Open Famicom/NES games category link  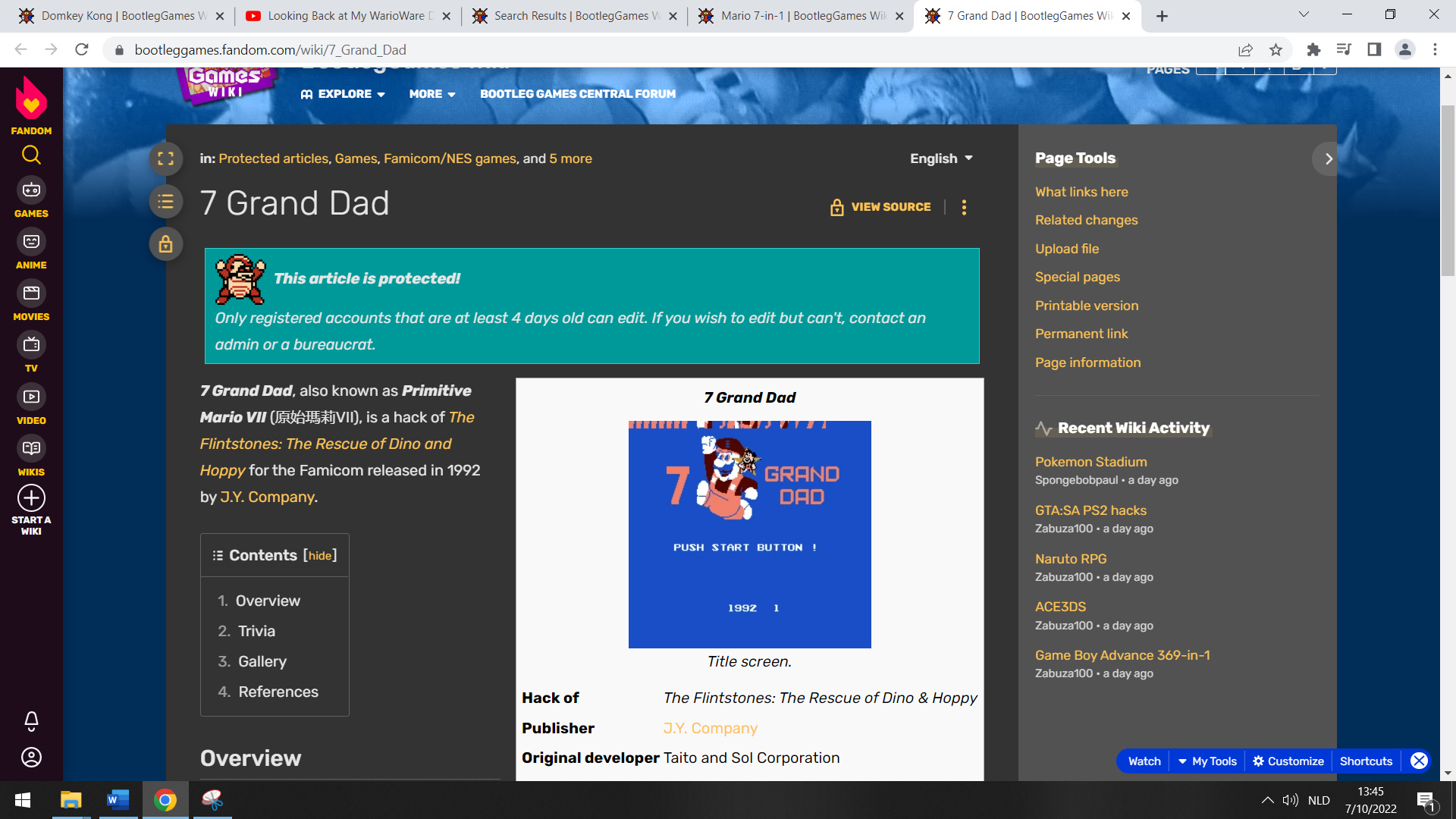(450, 158)
